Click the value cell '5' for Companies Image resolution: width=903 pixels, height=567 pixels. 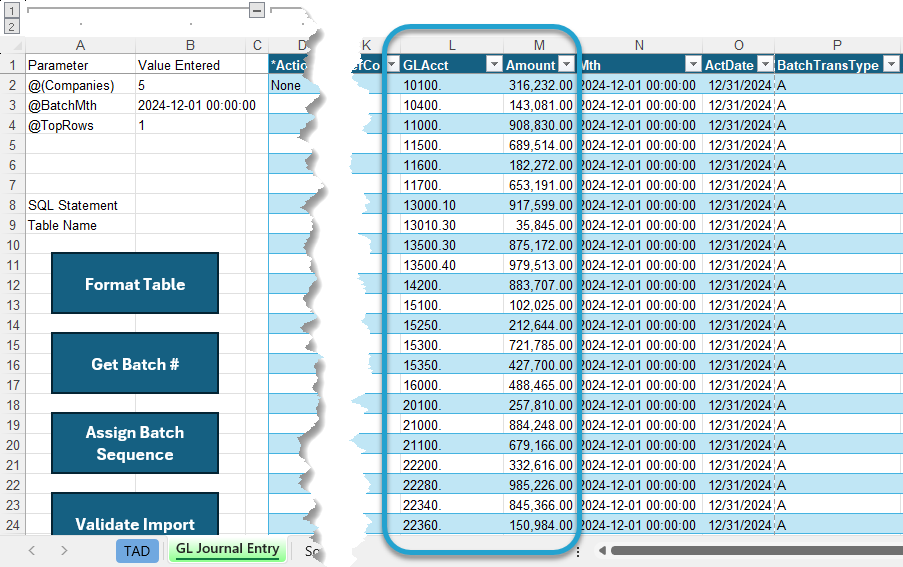click(190, 85)
